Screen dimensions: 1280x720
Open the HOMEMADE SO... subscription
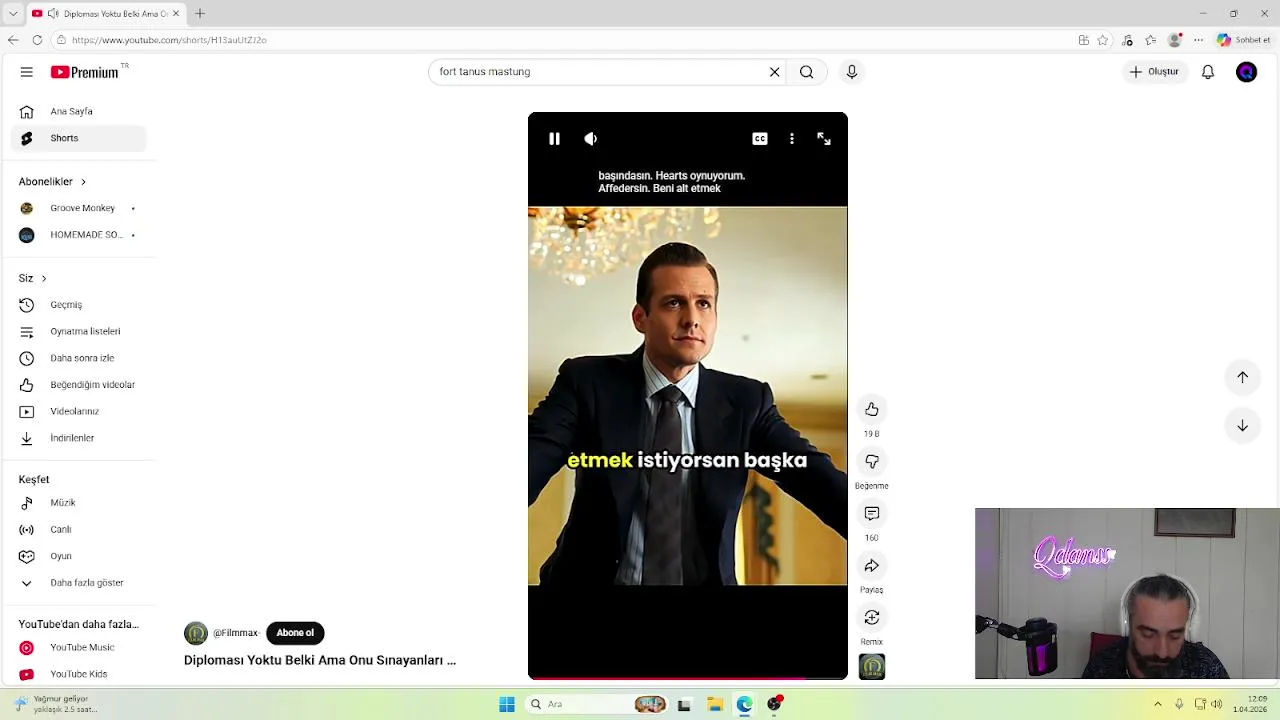78,235
